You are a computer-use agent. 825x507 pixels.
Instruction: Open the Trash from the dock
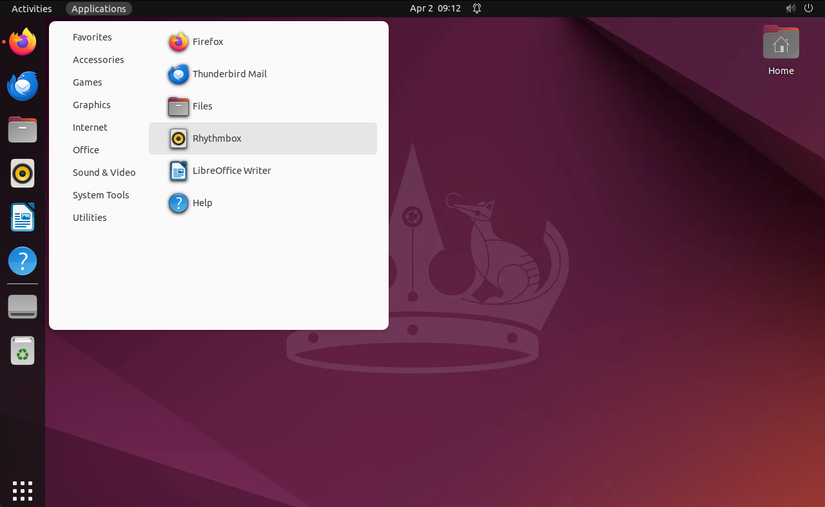(x=23, y=350)
